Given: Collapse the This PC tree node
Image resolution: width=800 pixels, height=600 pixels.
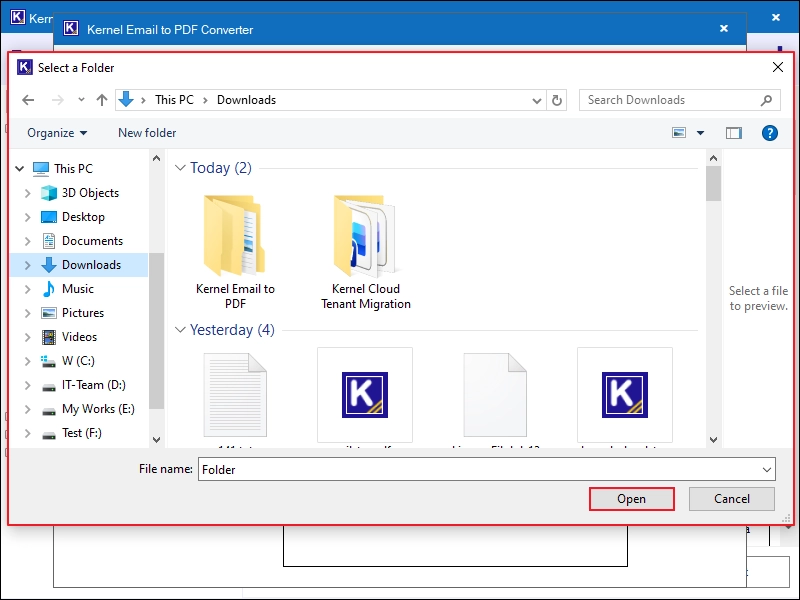Looking at the screenshot, I should pos(19,168).
